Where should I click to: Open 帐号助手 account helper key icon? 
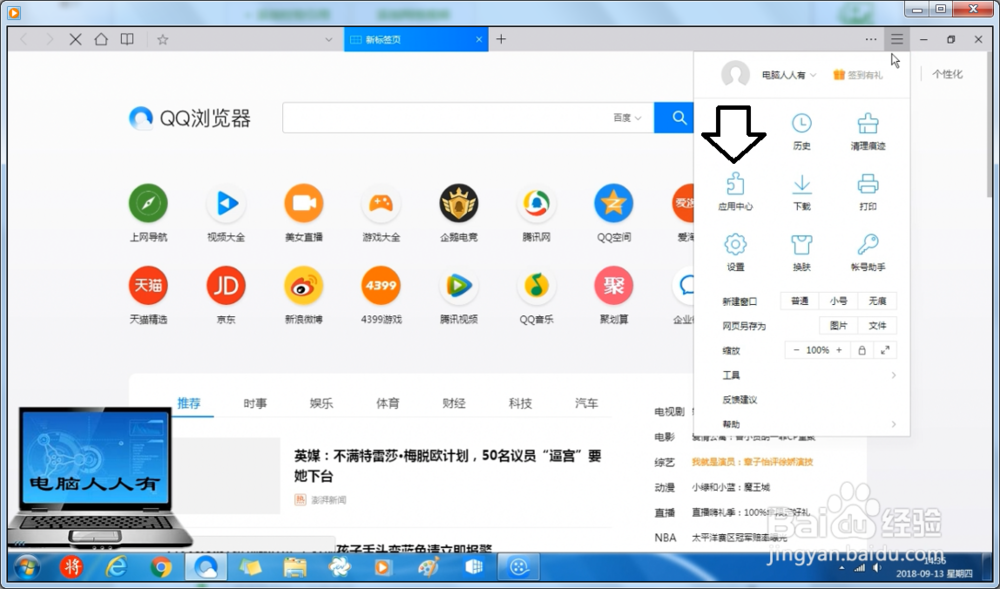tap(868, 252)
